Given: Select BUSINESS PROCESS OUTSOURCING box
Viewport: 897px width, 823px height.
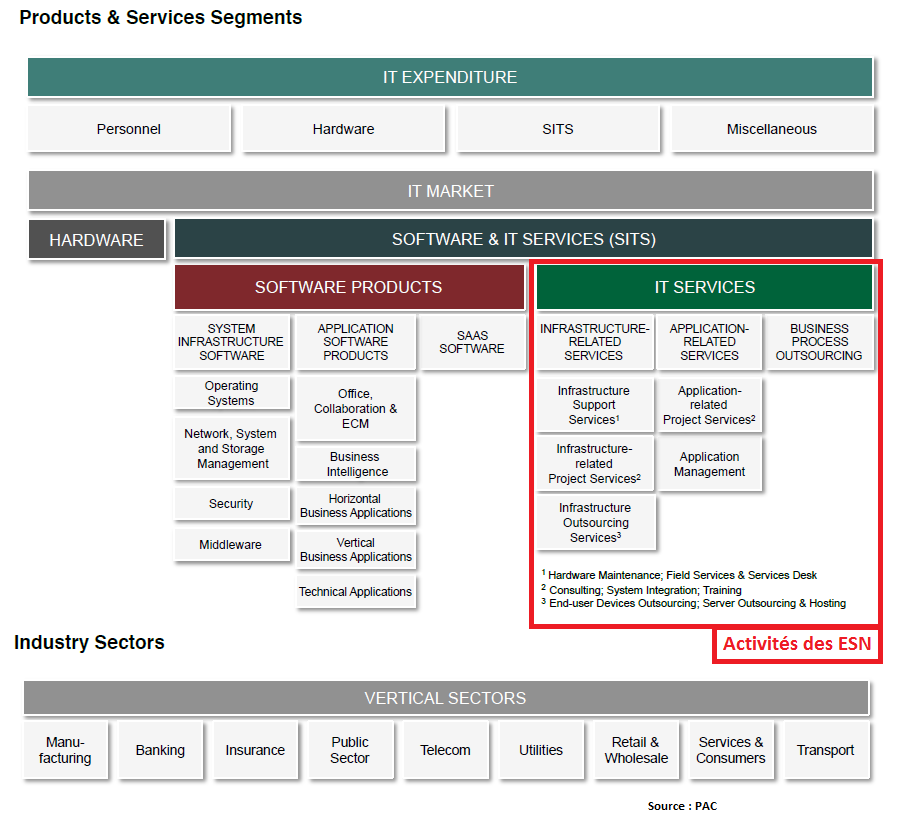Looking at the screenshot, I should coord(819,342).
